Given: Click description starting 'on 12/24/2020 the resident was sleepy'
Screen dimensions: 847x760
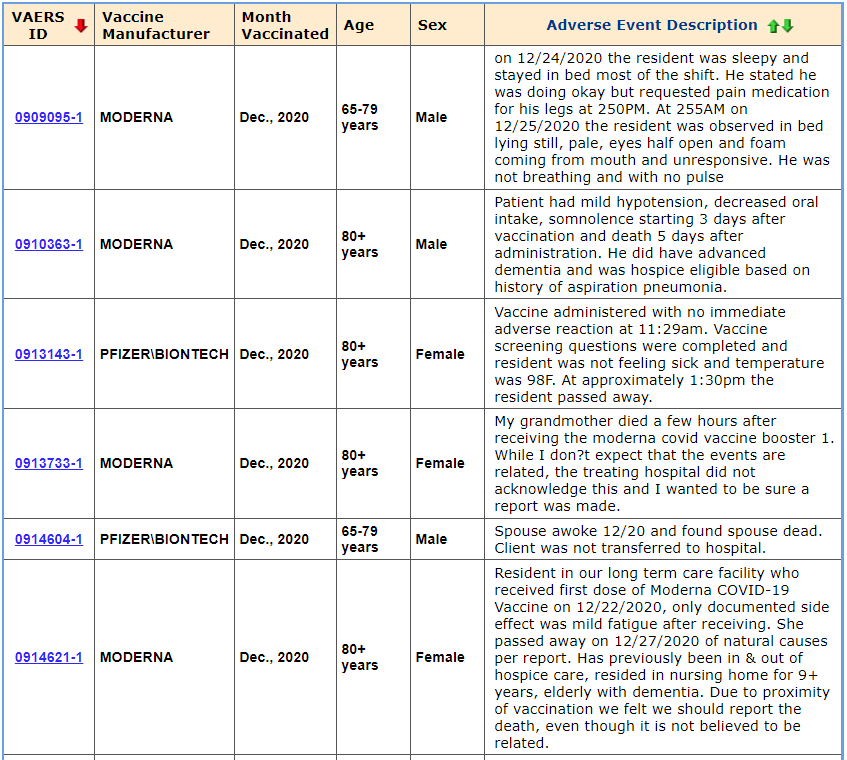Looking at the screenshot, I should tap(662, 117).
